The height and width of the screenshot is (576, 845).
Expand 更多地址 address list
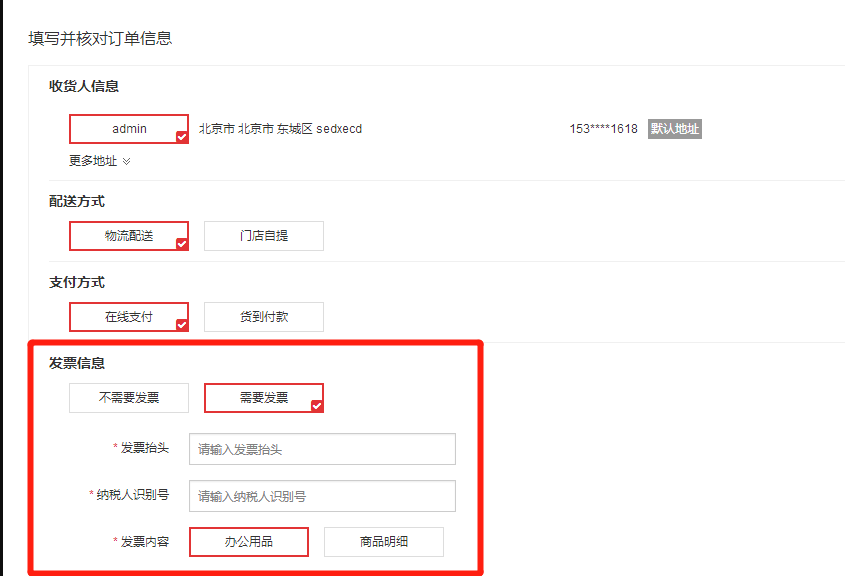coord(100,161)
